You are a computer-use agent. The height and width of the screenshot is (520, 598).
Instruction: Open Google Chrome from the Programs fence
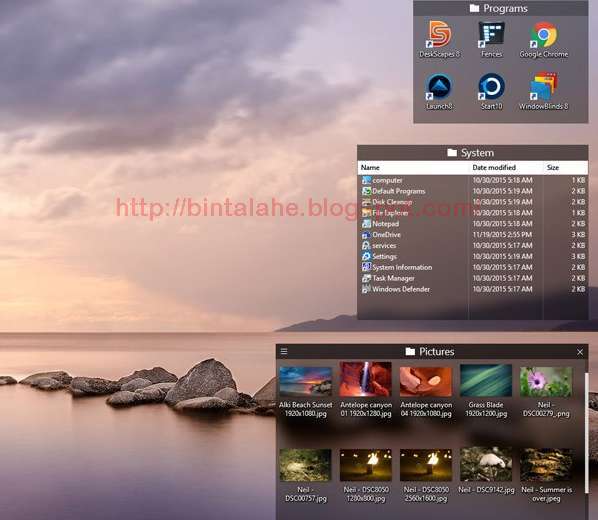(544, 34)
